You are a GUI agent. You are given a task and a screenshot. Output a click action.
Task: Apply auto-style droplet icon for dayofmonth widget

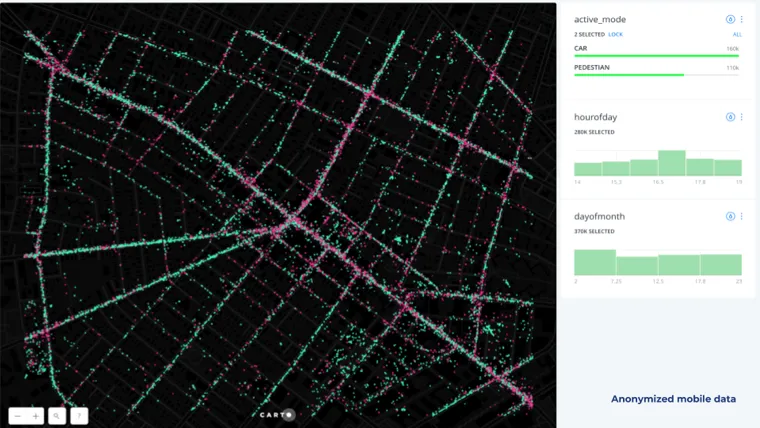point(730,216)
